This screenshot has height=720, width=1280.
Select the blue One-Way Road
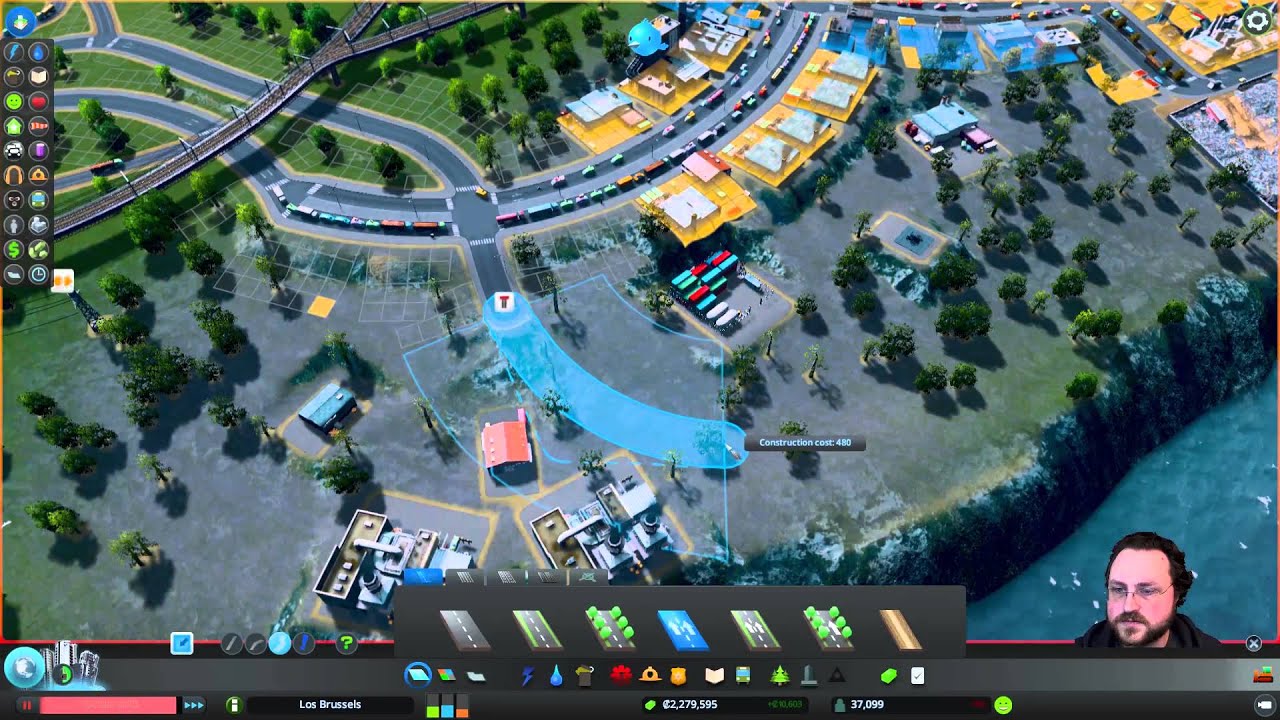tap(684, 630)
